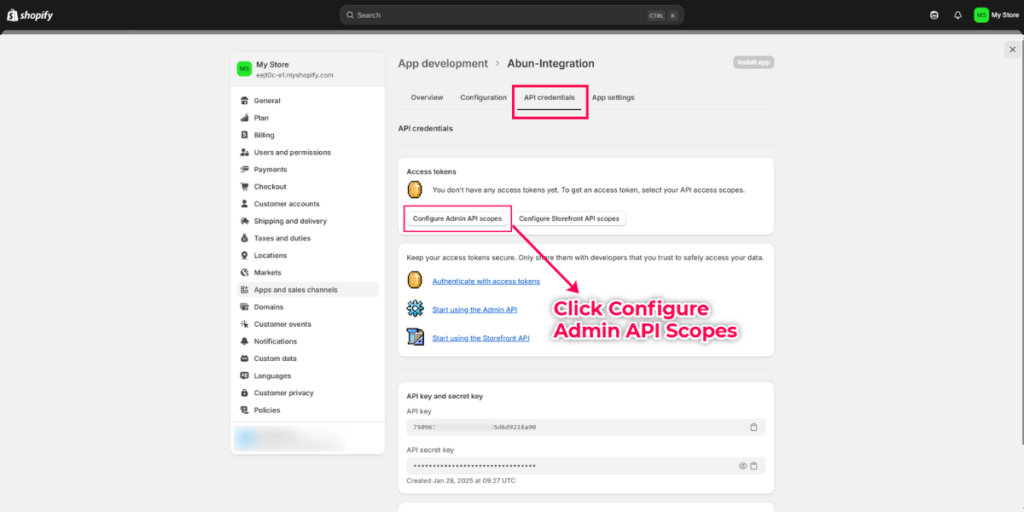
Task: Click the Users and permissions icon
Action: (244, 152)
